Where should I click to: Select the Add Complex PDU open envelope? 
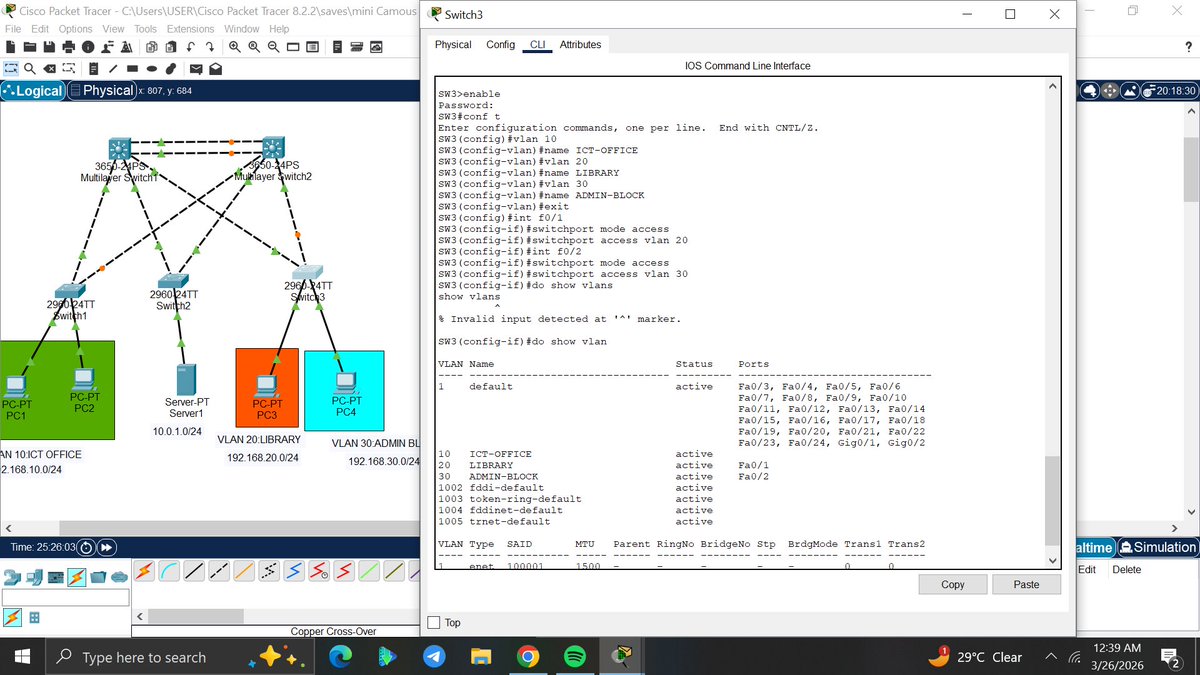[216, 69]
